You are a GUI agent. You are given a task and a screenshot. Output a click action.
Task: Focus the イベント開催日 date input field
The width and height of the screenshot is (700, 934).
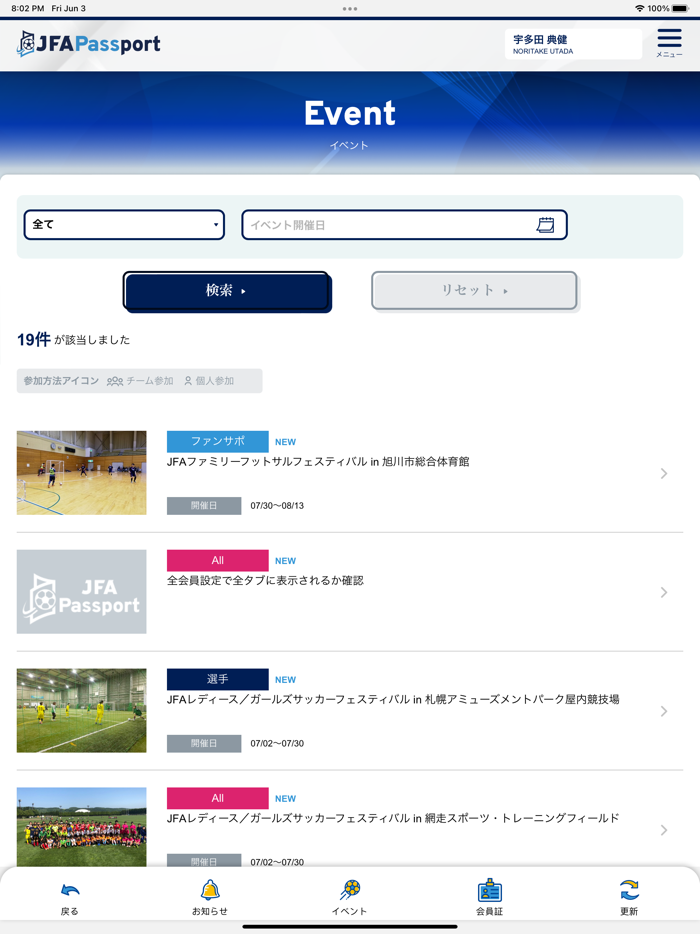[404, 225]
